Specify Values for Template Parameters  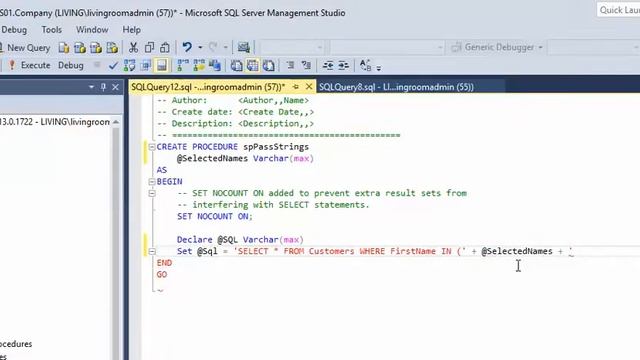point(365,65)
